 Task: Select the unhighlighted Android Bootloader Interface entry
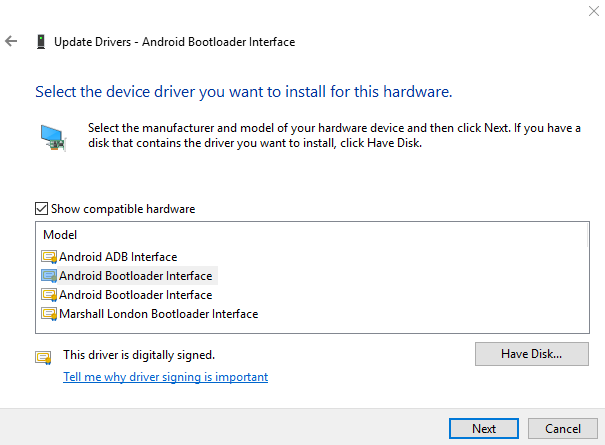(135, 295)
